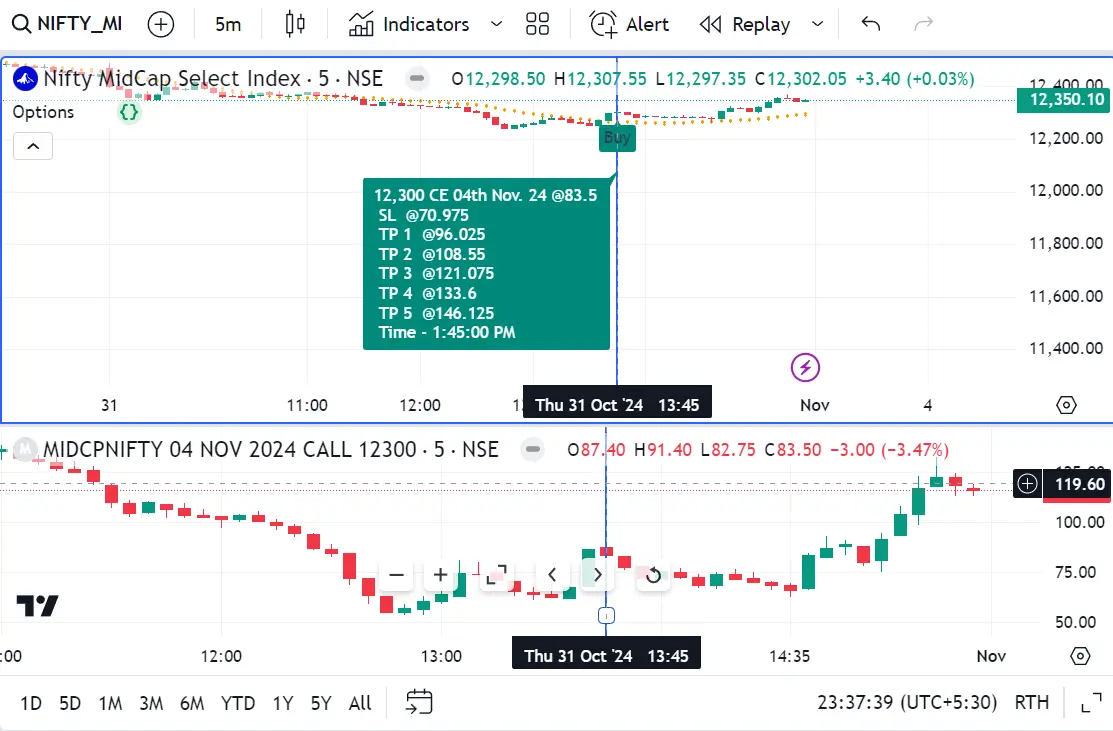
Task: Select the 5Y date range
Action: click(x=321, y=703)
